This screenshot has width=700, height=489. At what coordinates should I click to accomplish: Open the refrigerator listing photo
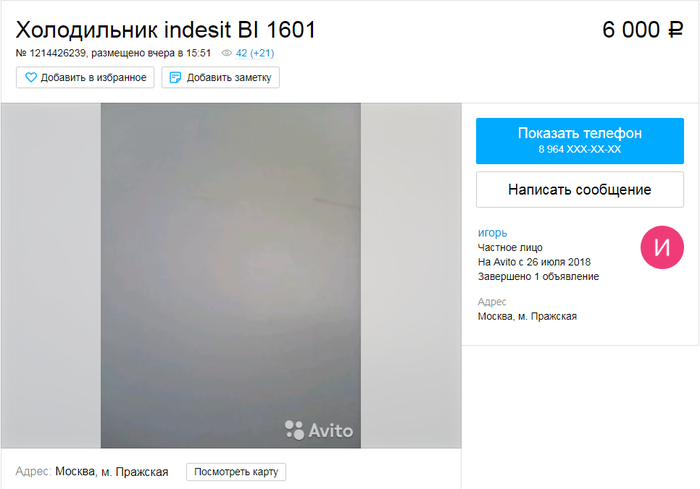230,275
